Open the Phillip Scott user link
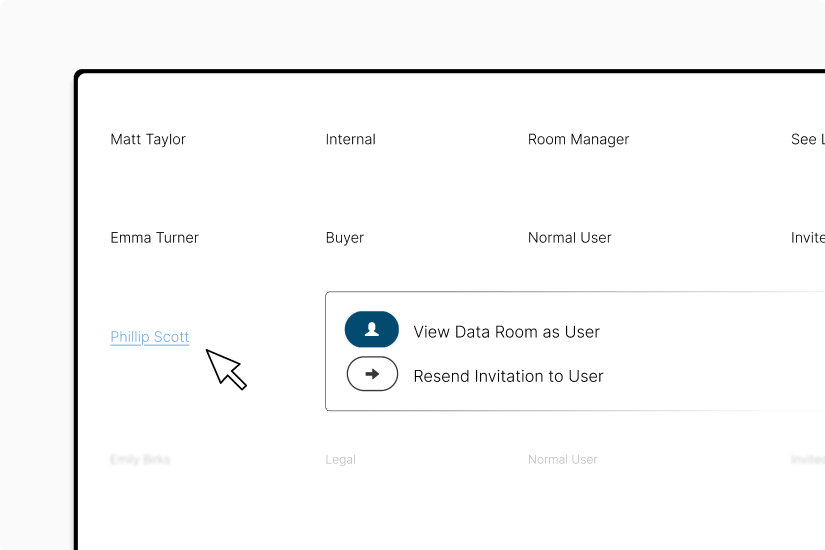 (149, 337)
